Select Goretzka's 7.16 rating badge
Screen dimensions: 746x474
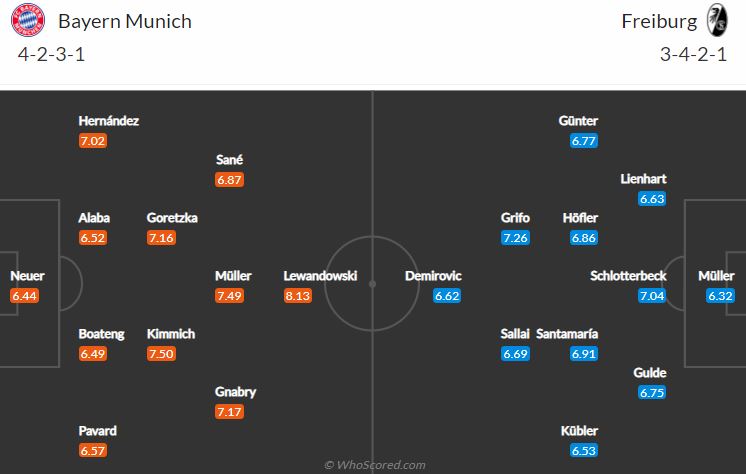point(161,237)
